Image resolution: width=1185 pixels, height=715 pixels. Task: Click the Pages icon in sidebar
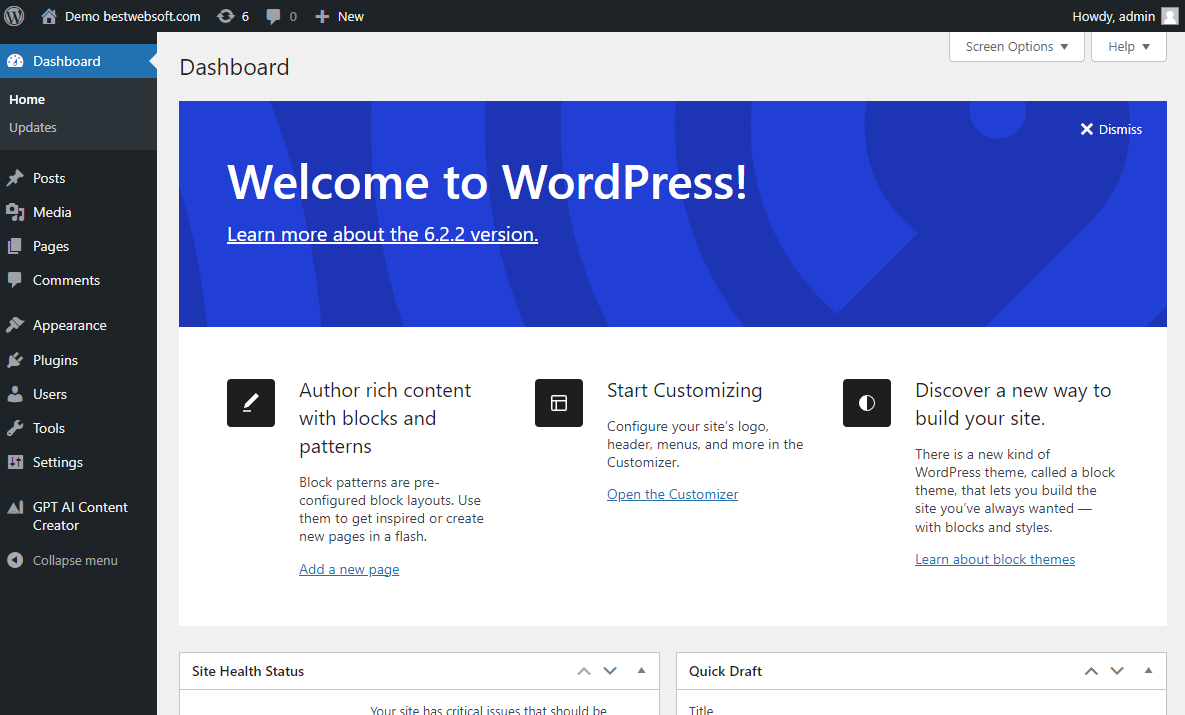pyautogui.click(x=15, y=246)
